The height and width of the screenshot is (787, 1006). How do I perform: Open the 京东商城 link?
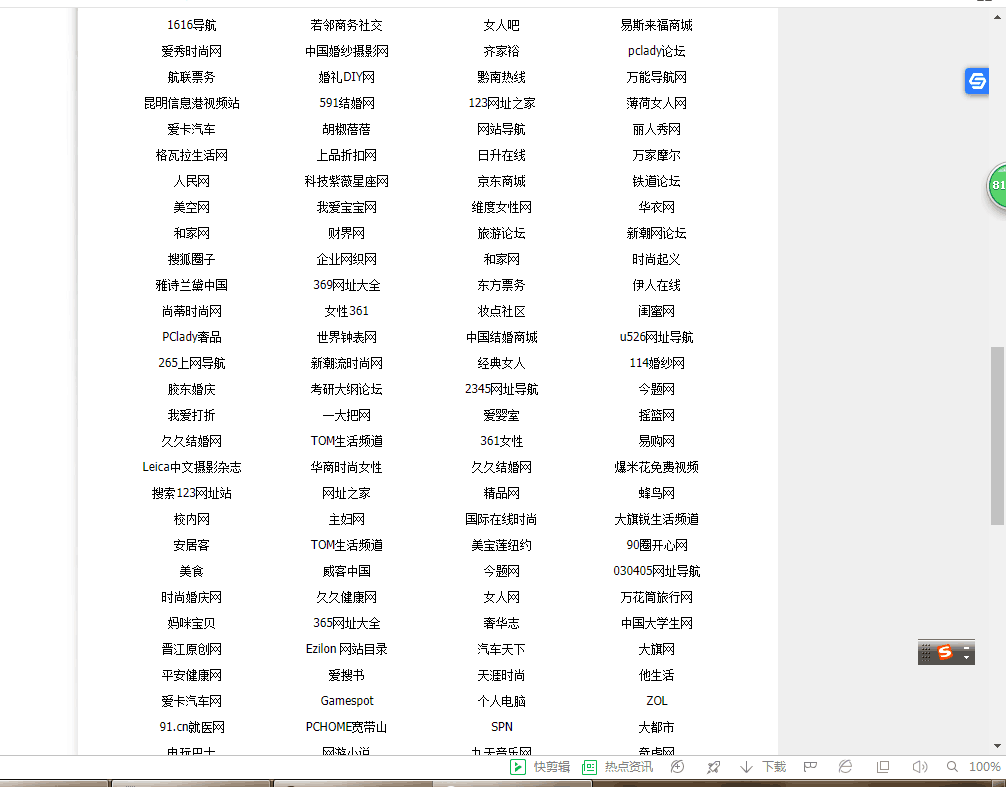tap(501, 182)
